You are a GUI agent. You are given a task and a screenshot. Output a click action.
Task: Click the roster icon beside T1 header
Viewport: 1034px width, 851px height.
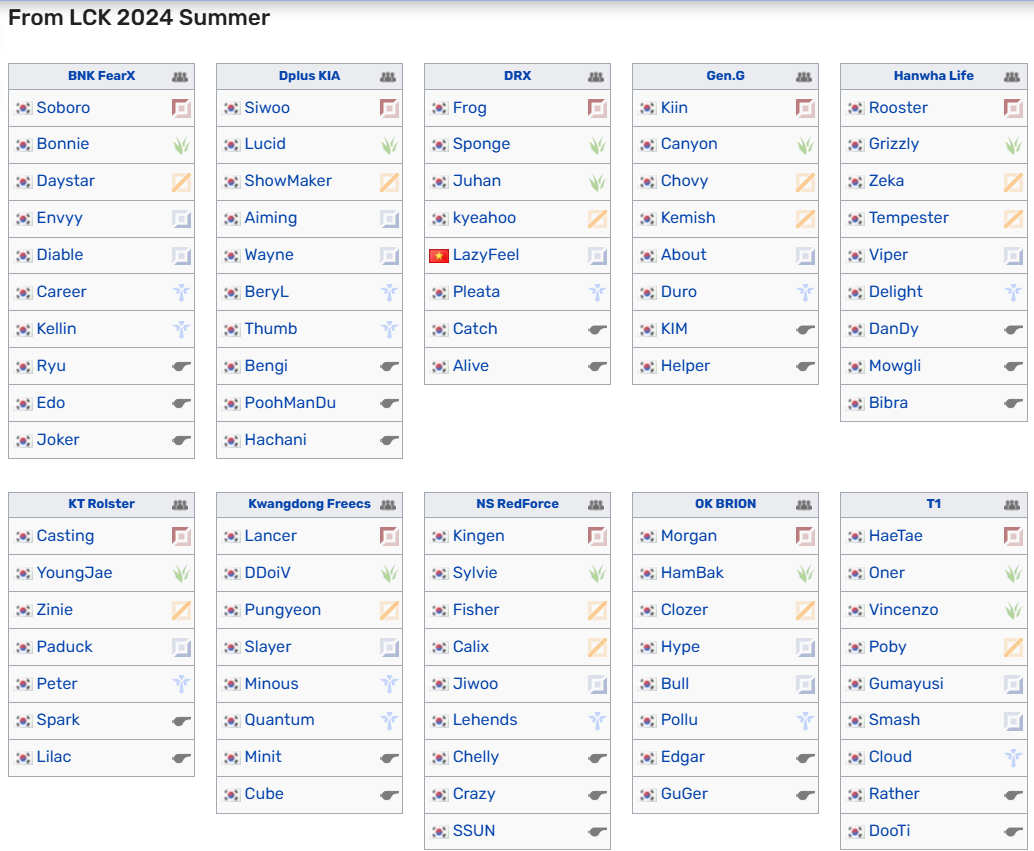1012,505
